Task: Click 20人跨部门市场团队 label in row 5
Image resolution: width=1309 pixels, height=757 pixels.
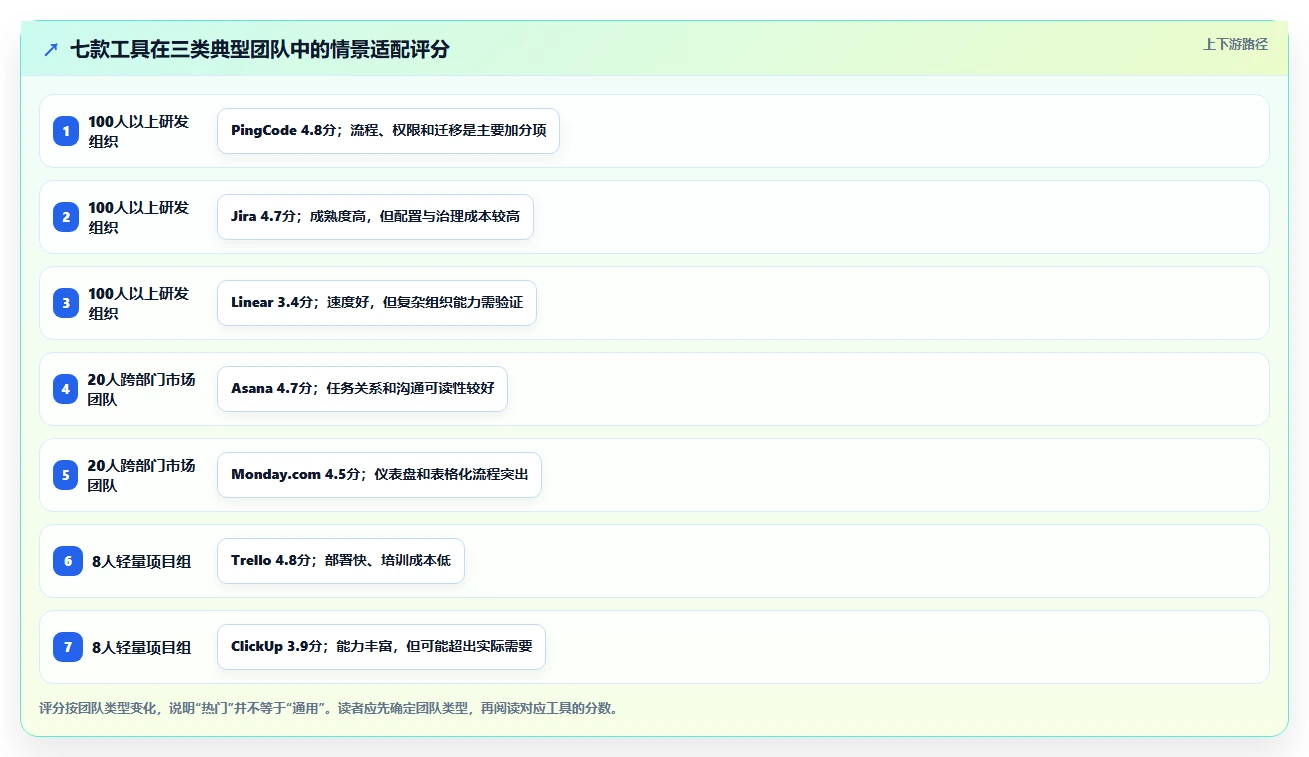Action: tap(142, 475)
